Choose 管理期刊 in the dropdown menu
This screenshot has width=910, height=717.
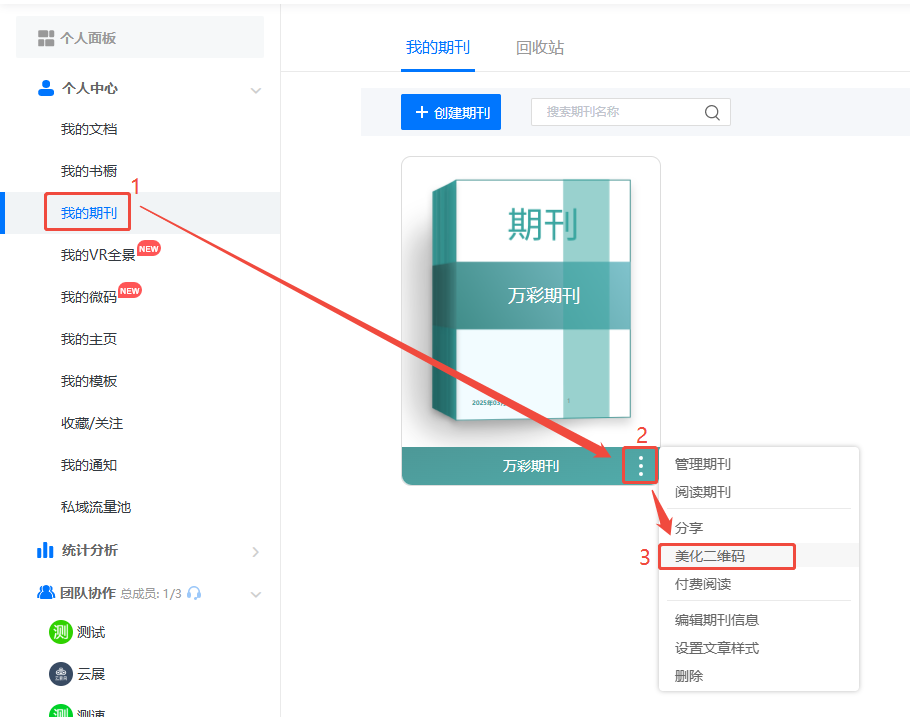(x=703, y=464)
